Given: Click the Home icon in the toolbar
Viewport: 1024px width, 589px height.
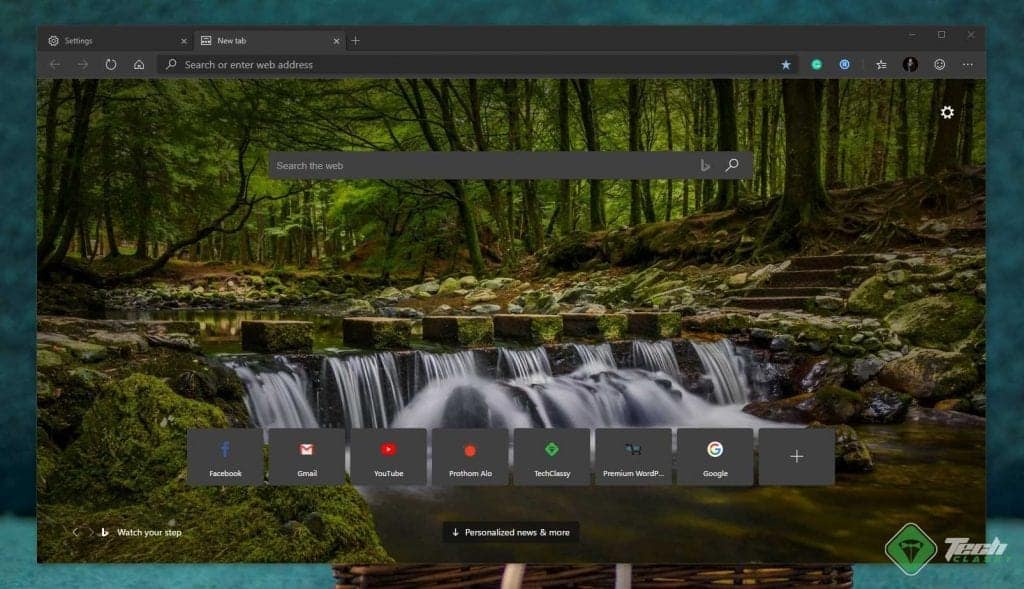Looking at the screenshot, I should [138, 64].
